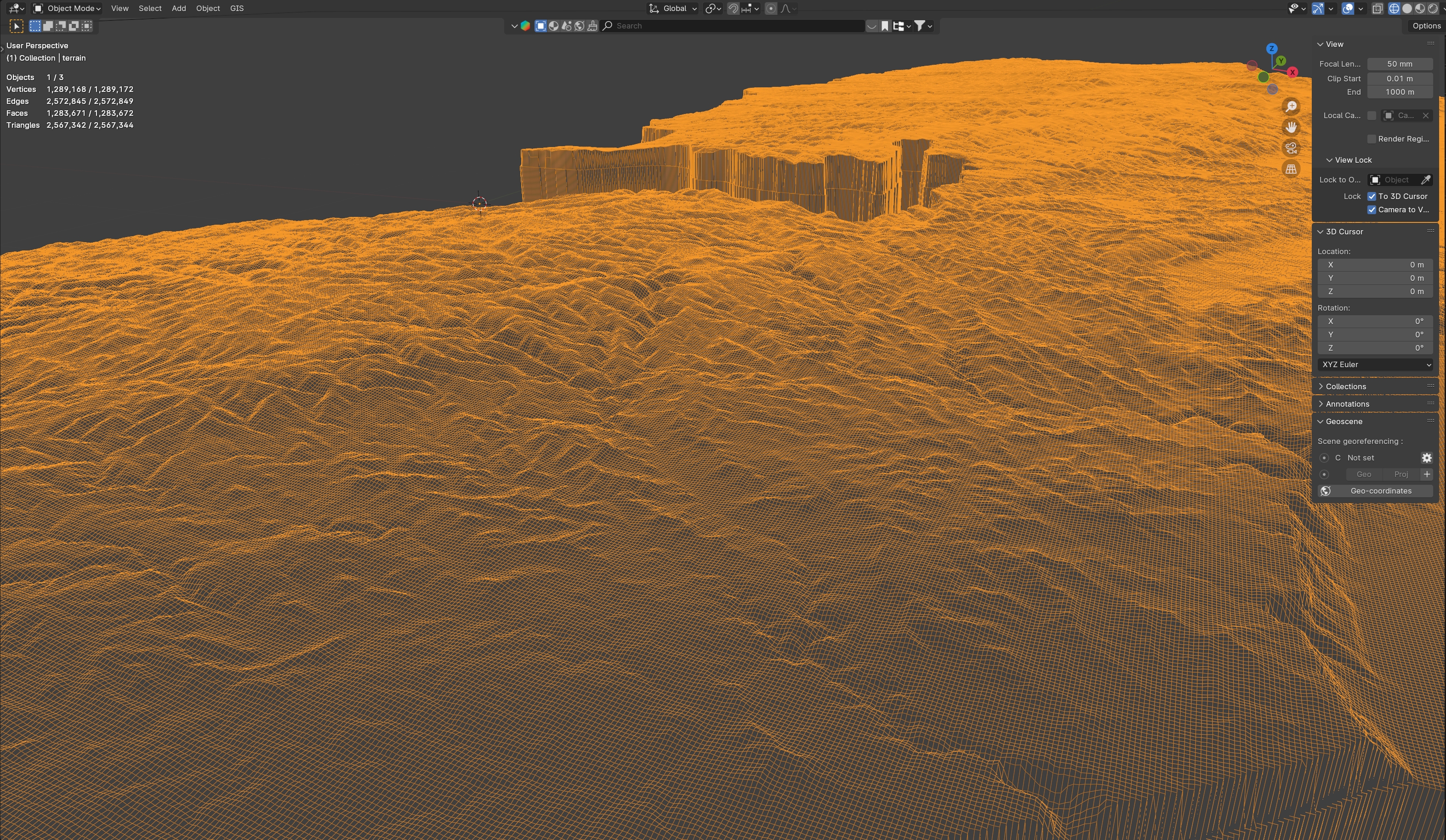The height and width of the screenshot is (840, 1446).
Task: Switch to solid viewport shading
Action: [x=1406, y=9]
